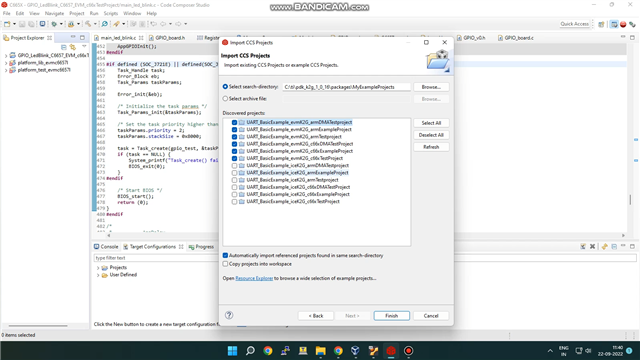Screen dimensions: 640x360
Task: Open the Run menu
Action: (x=94, y=13)
